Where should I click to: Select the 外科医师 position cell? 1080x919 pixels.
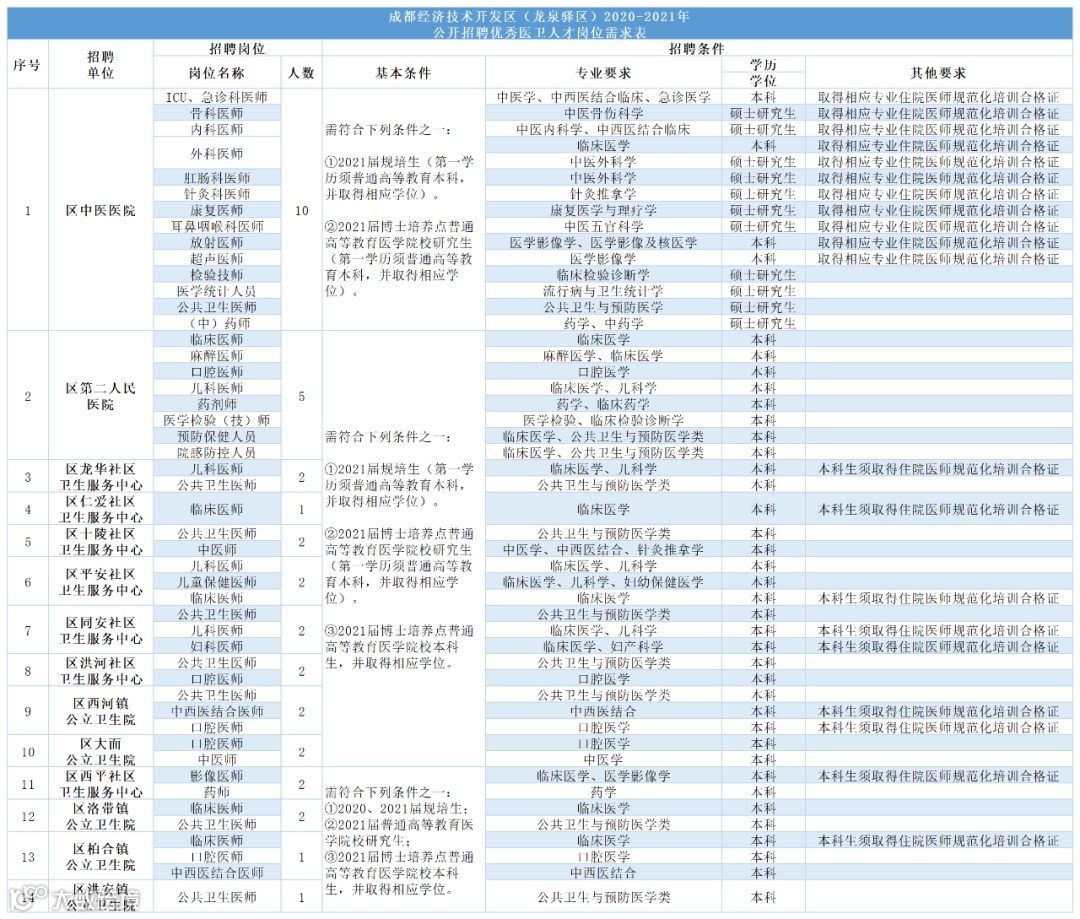point(217,154)
